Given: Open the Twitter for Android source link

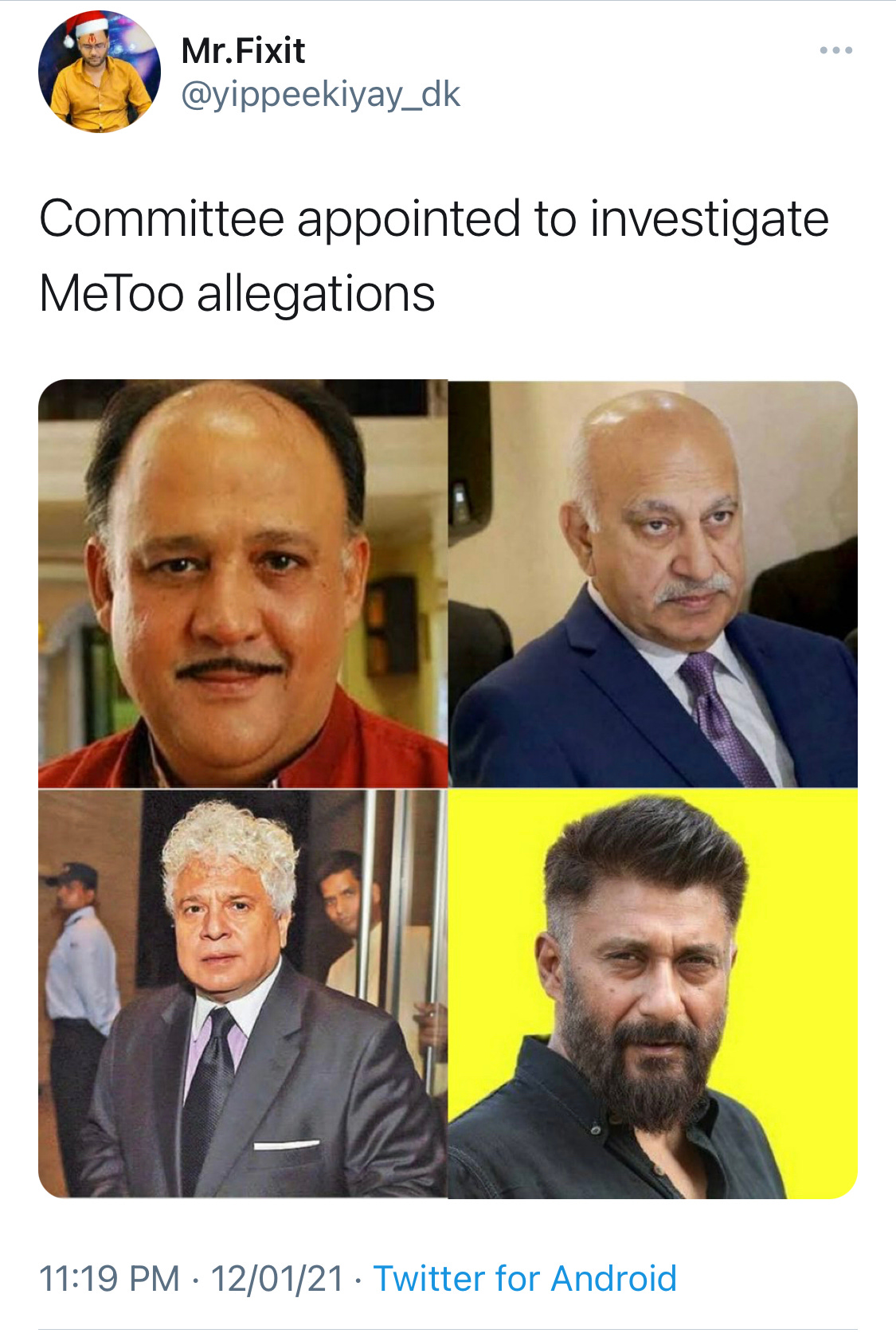Looking at the screenshot, I should pyautogui.click(x=525, y=1278).
